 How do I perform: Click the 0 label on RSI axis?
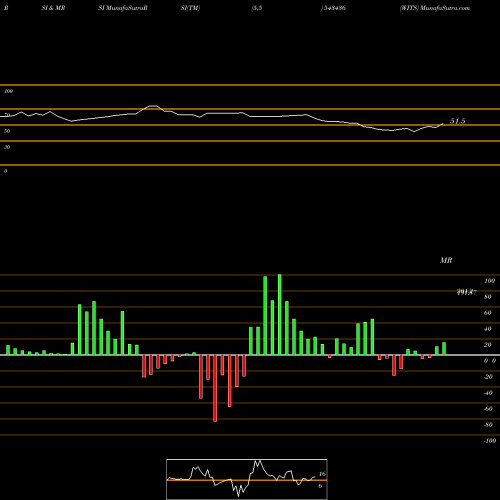coord(5,171)
